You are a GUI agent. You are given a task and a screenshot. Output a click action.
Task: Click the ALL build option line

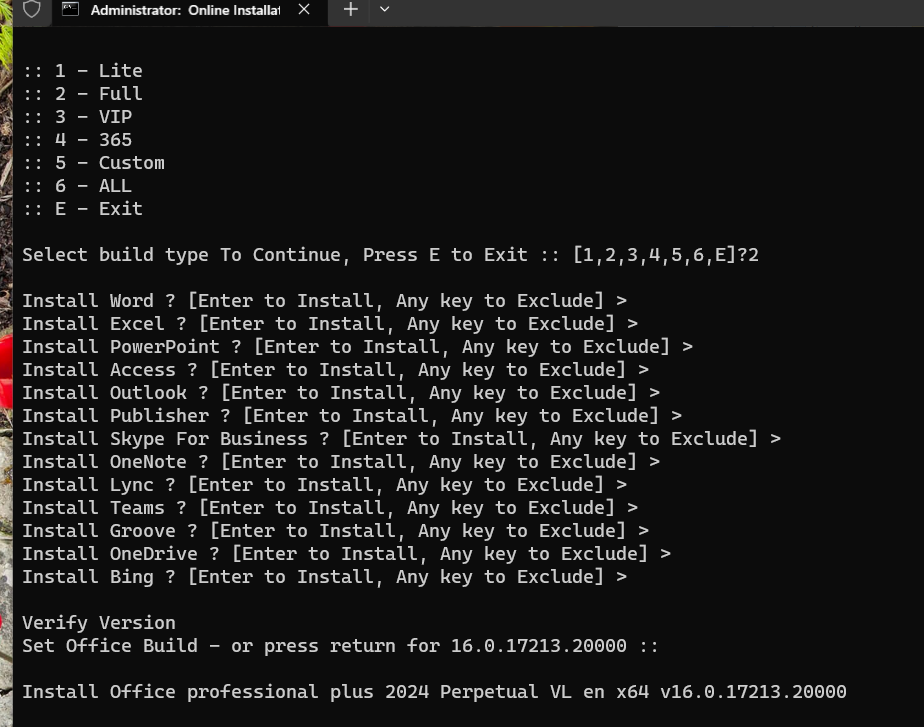click(77, 186)
